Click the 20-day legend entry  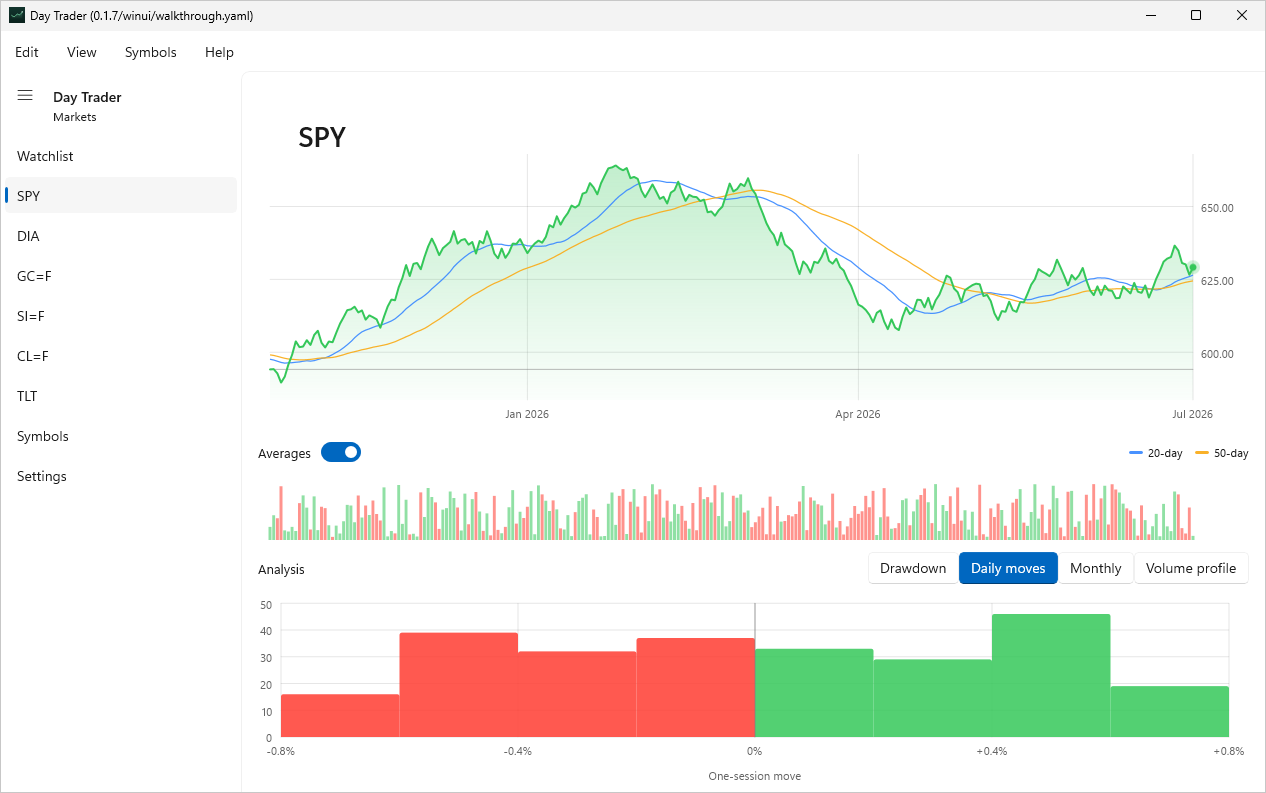[1155, 453]
